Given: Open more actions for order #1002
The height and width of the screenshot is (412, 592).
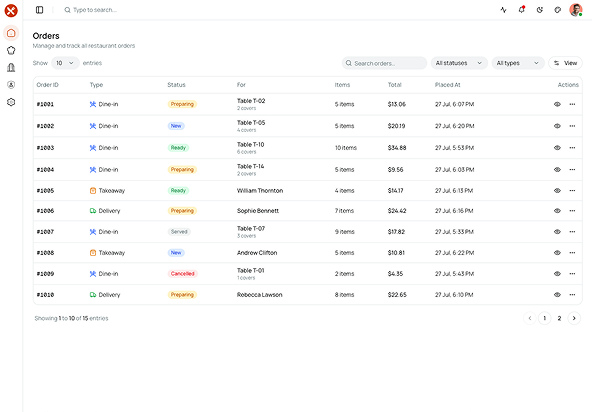Looking at the screenshot, I should (x=572, y=126).
